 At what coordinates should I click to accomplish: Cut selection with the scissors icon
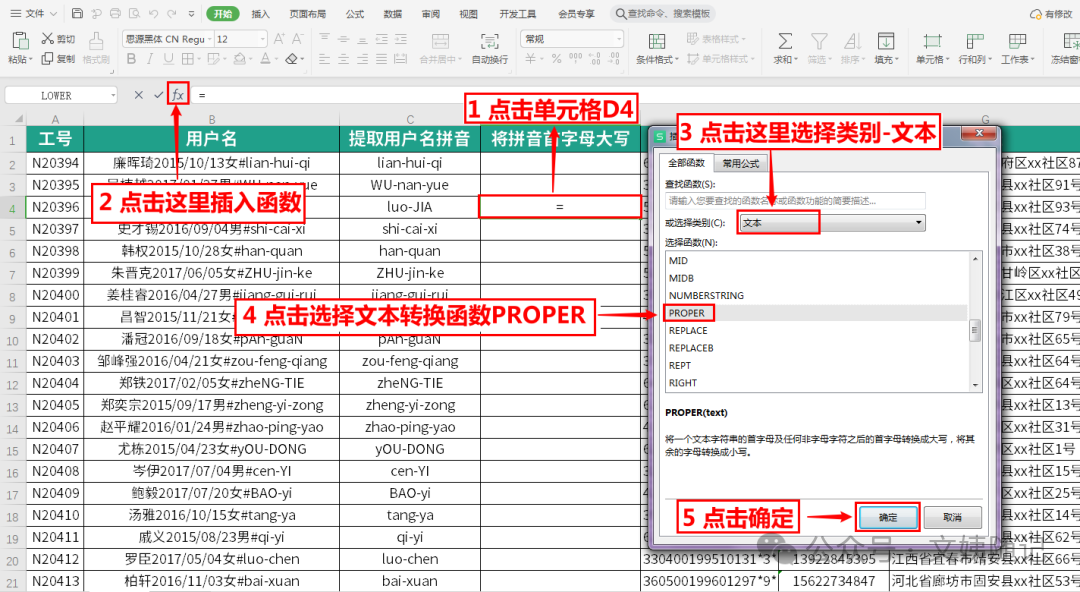tap(48, 39)
